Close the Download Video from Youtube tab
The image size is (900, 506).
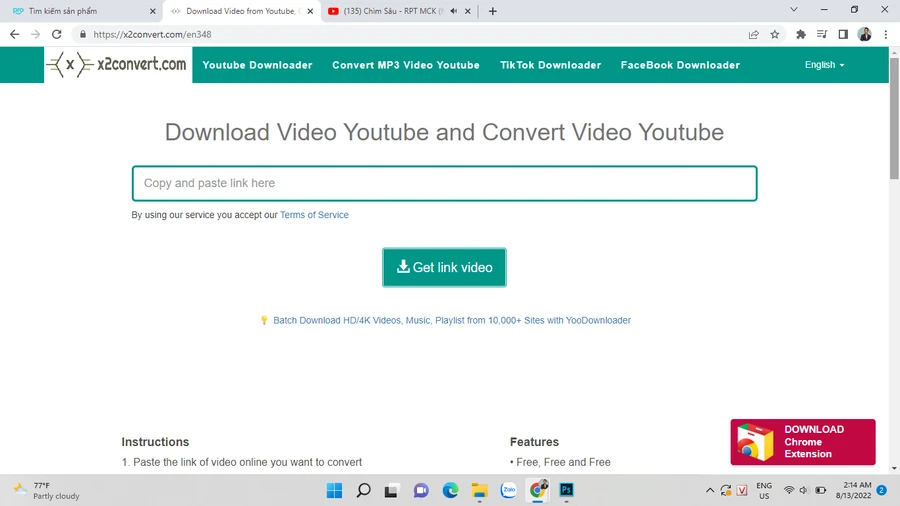point(310,11)
